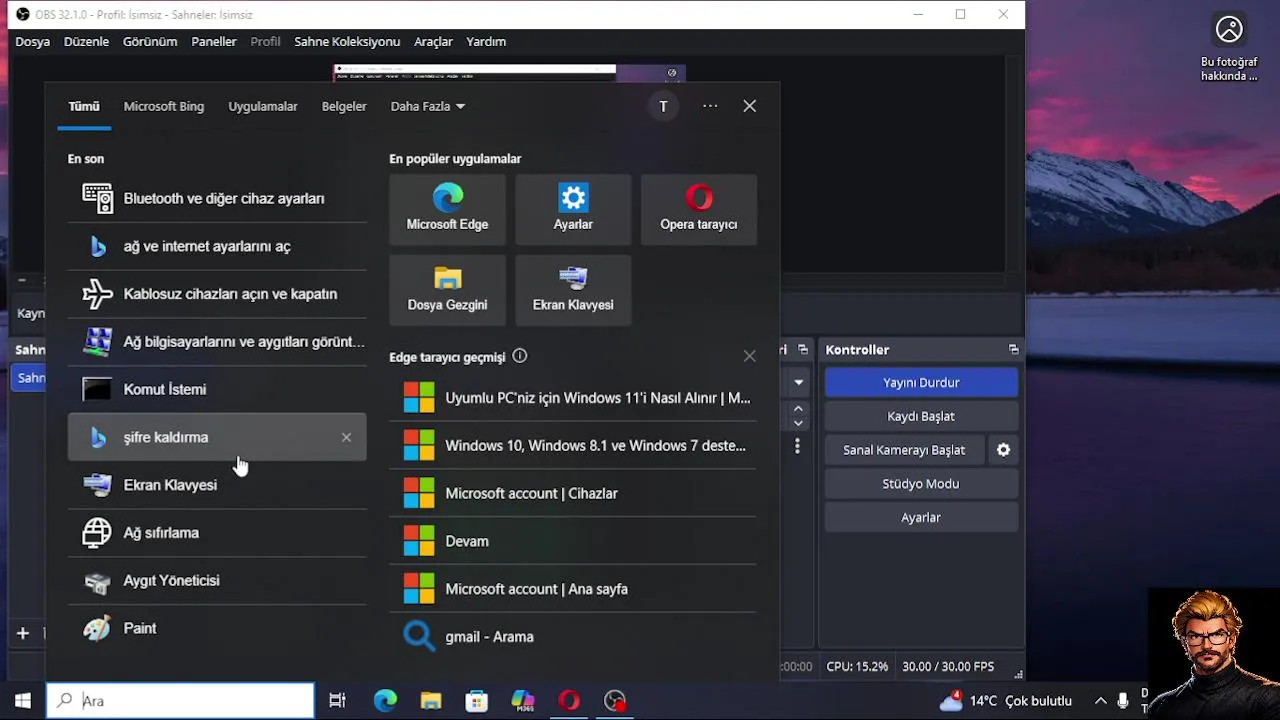Dismiss Edge tarayıcı geçmişi section
This screenshot has width=1280, height=720.
(749, 356)
